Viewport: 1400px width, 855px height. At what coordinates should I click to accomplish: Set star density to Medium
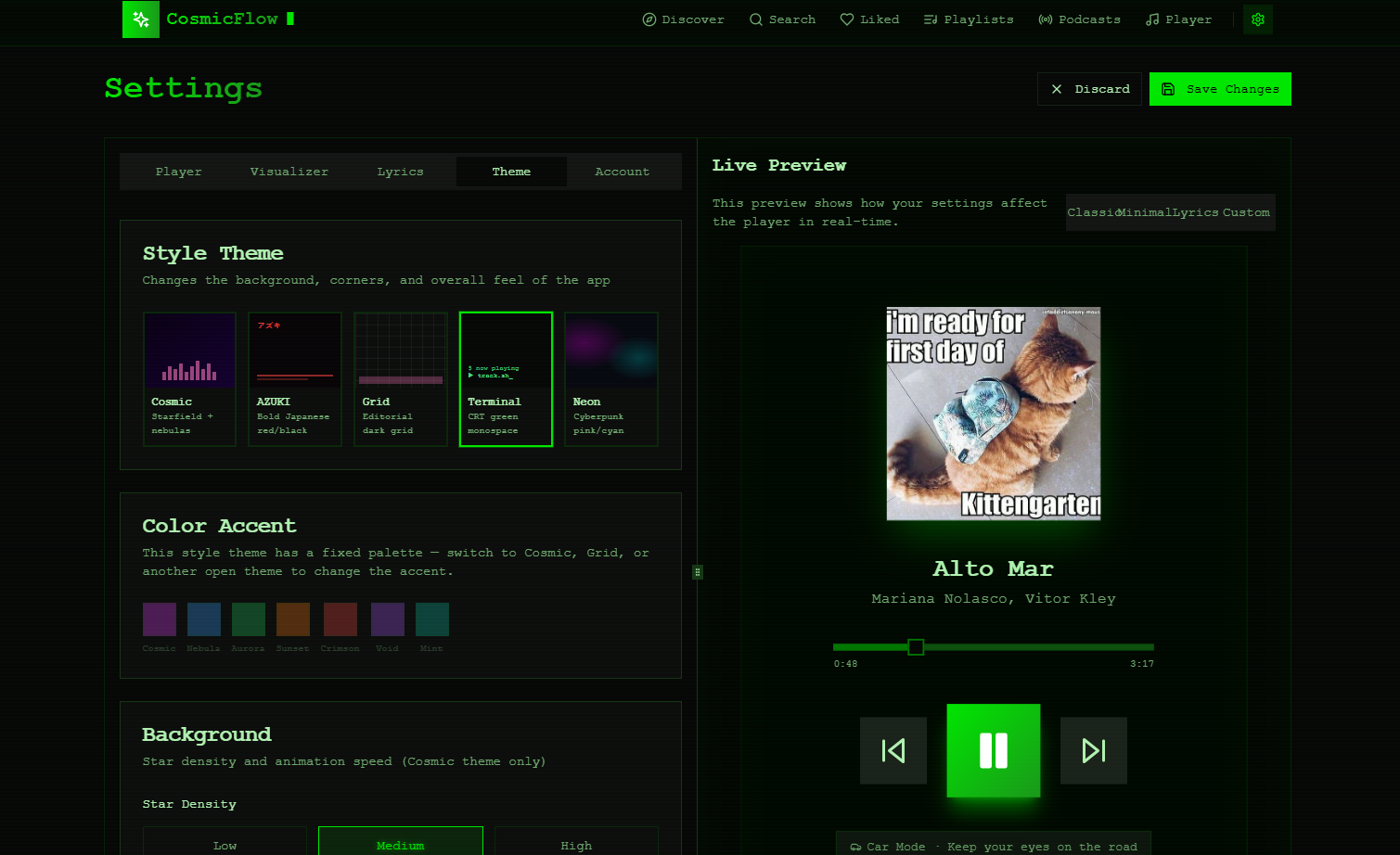click(401, 842)
